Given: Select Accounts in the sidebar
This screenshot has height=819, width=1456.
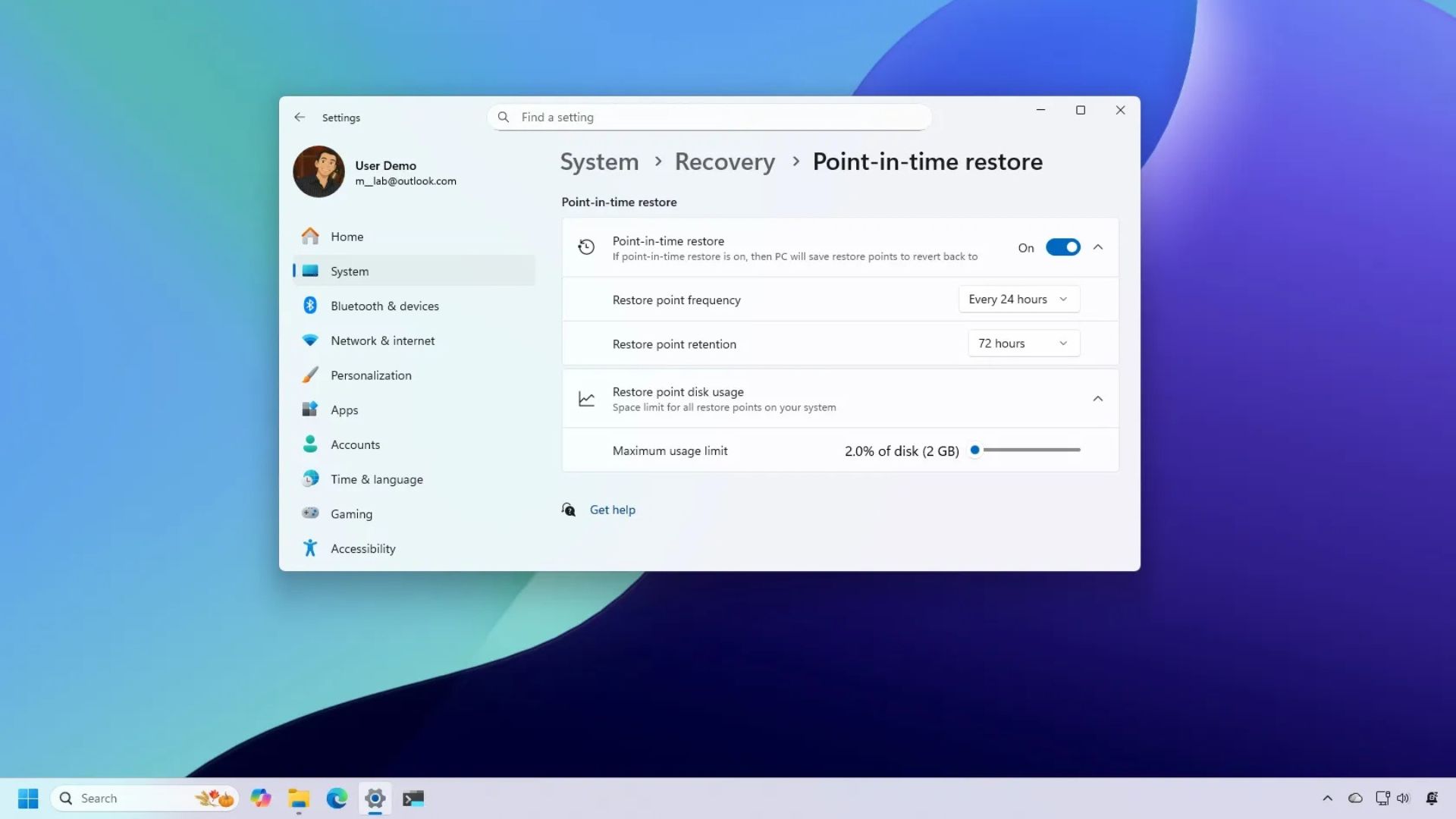Looking at the screenshot, I should (x=355, y=444).
